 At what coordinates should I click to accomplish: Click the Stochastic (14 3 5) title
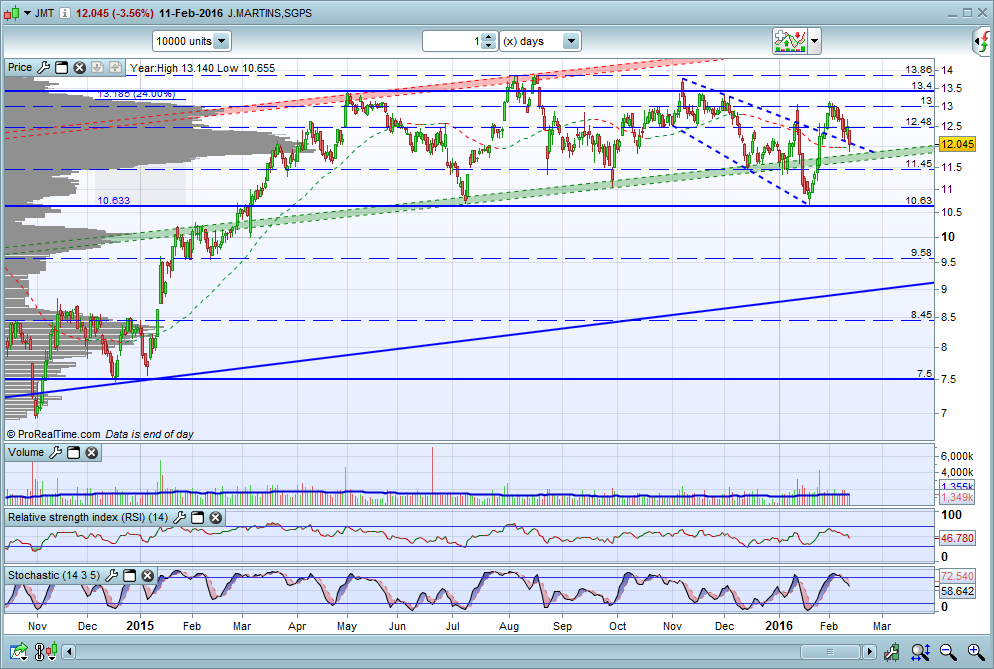[54, 575]
